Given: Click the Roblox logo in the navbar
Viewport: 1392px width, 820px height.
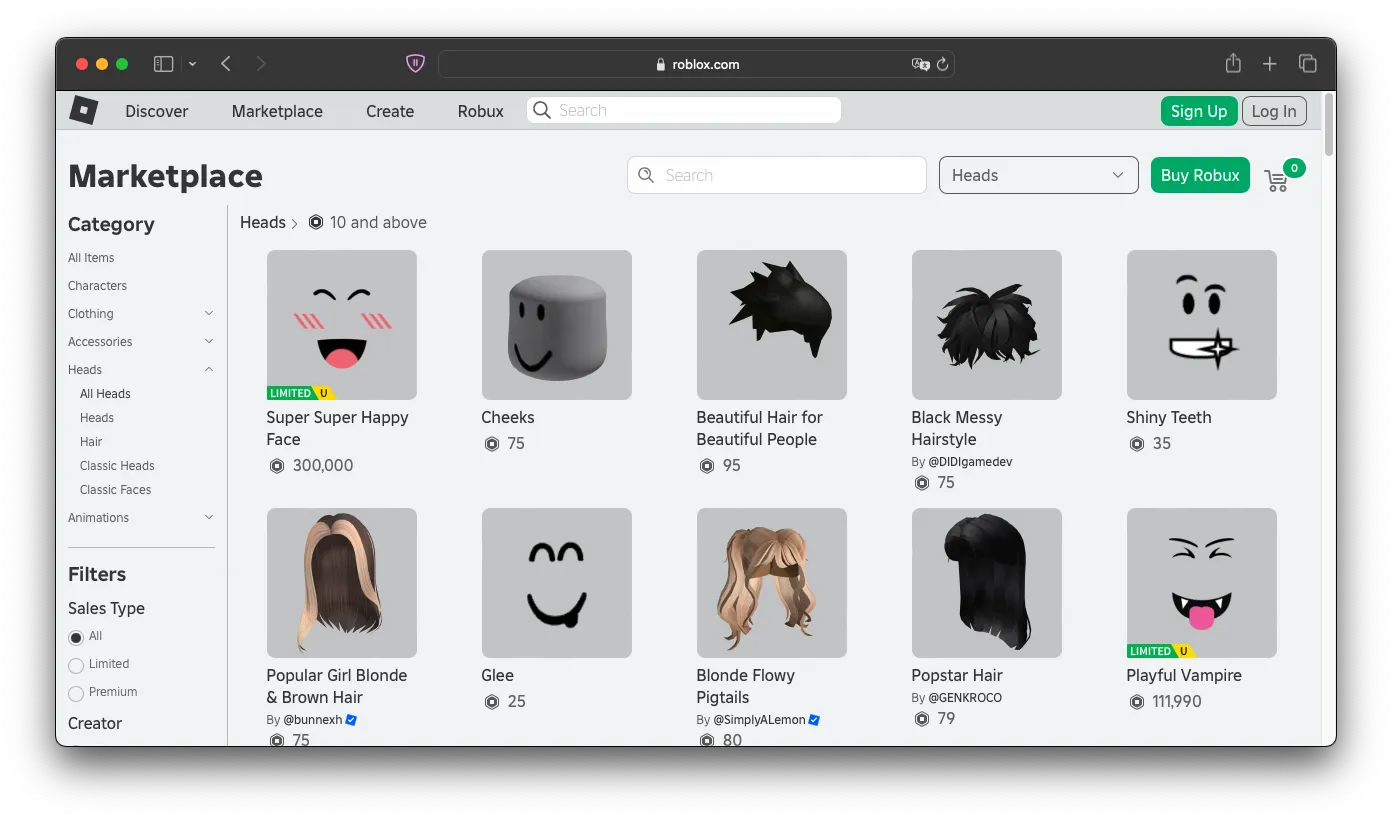Looking at the screenshot, I should tap(83, 110).
